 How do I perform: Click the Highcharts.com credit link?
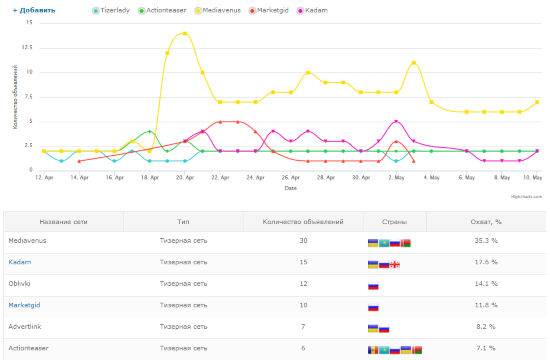click(526, 196)
